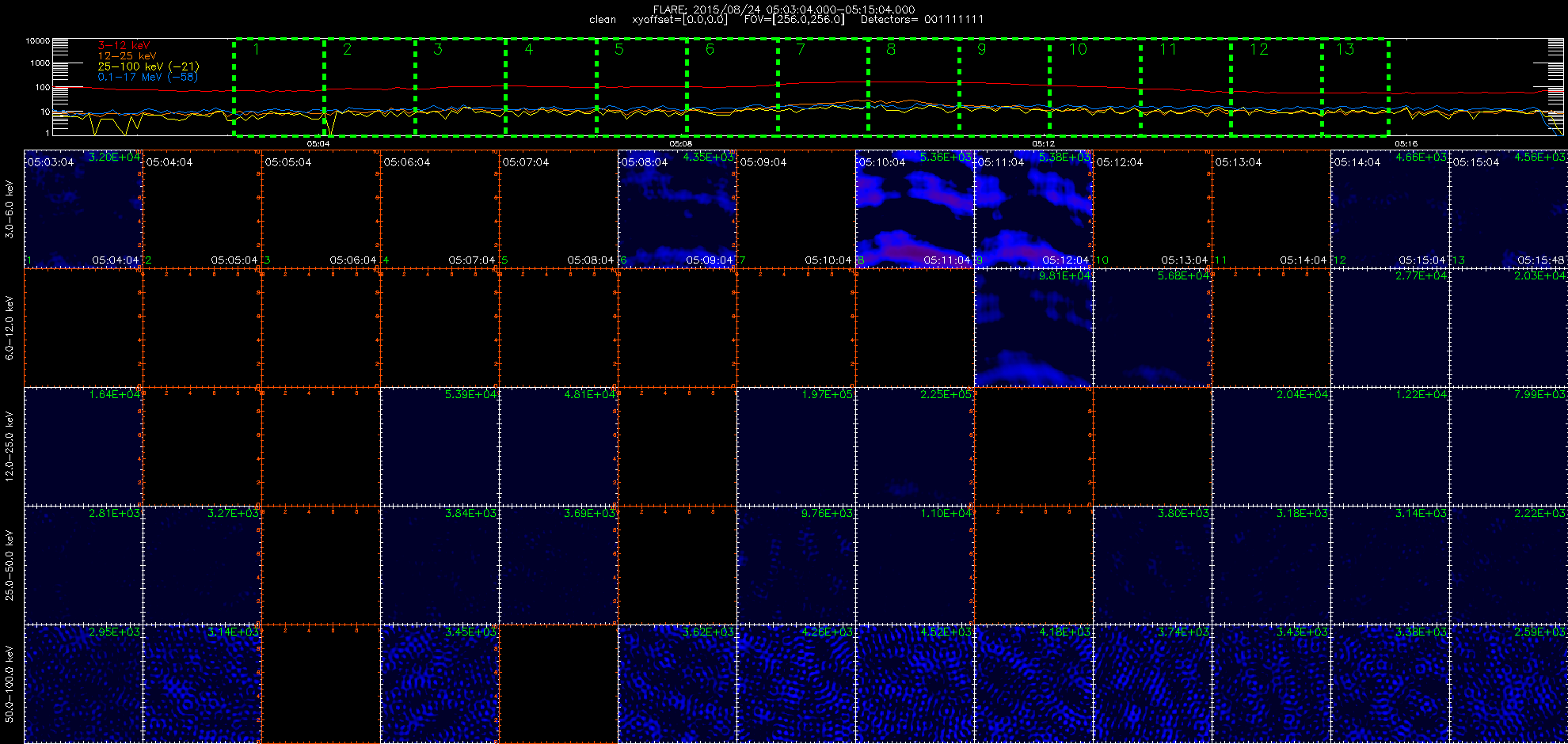Screen dimensions: 1568x744
Task: Select interval 8 marker in the light curve
Action: [x=891, y=49]
